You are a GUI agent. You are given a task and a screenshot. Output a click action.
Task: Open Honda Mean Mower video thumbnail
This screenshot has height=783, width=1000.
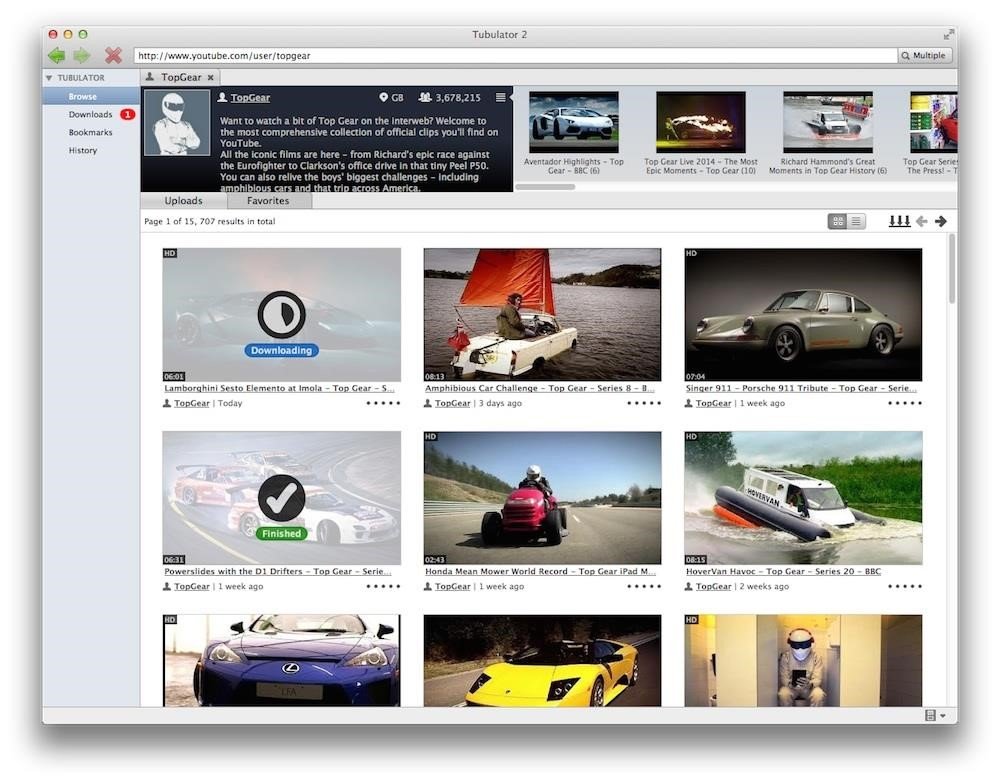point(542,498)
